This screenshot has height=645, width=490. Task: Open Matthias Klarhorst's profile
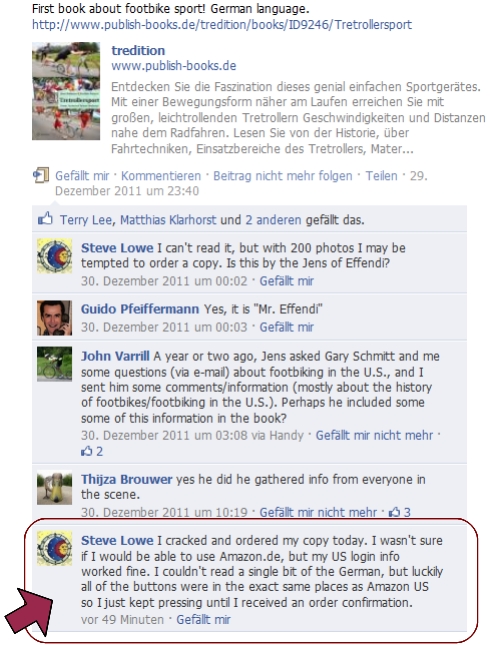168,220
